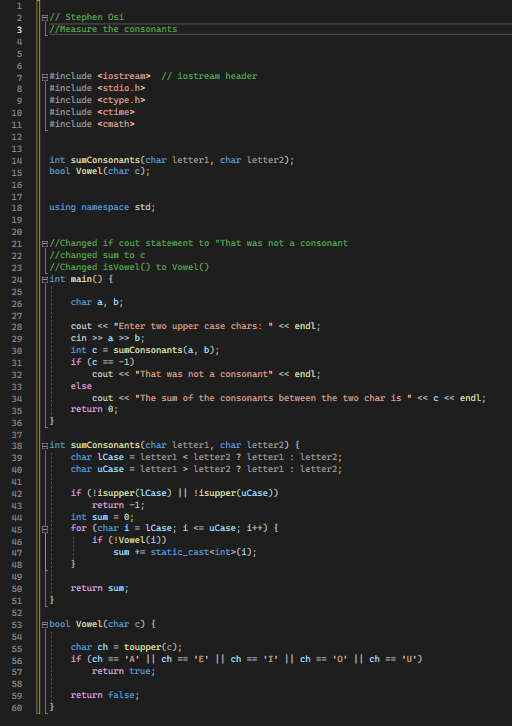Click 'return sum;' statement

pyautogui.click(x=100, y=588)
